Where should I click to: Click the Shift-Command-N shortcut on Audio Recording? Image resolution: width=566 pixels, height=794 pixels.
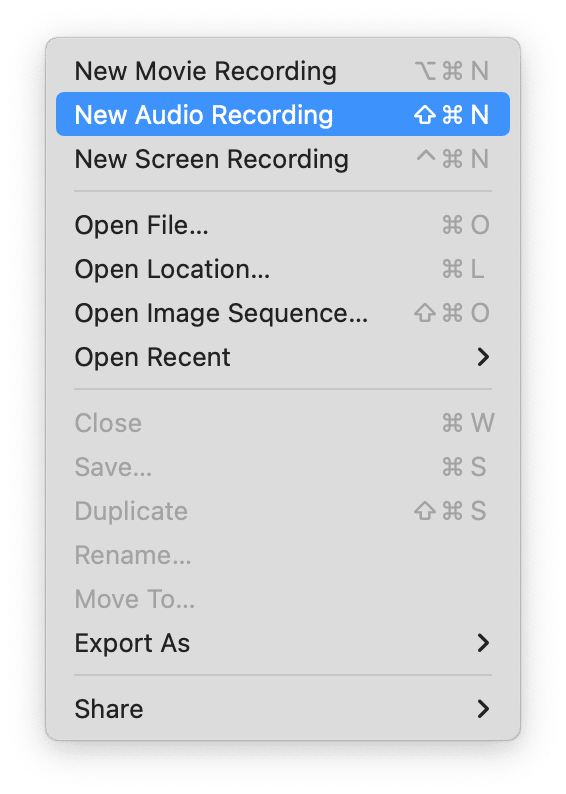(x=452, y=114)
